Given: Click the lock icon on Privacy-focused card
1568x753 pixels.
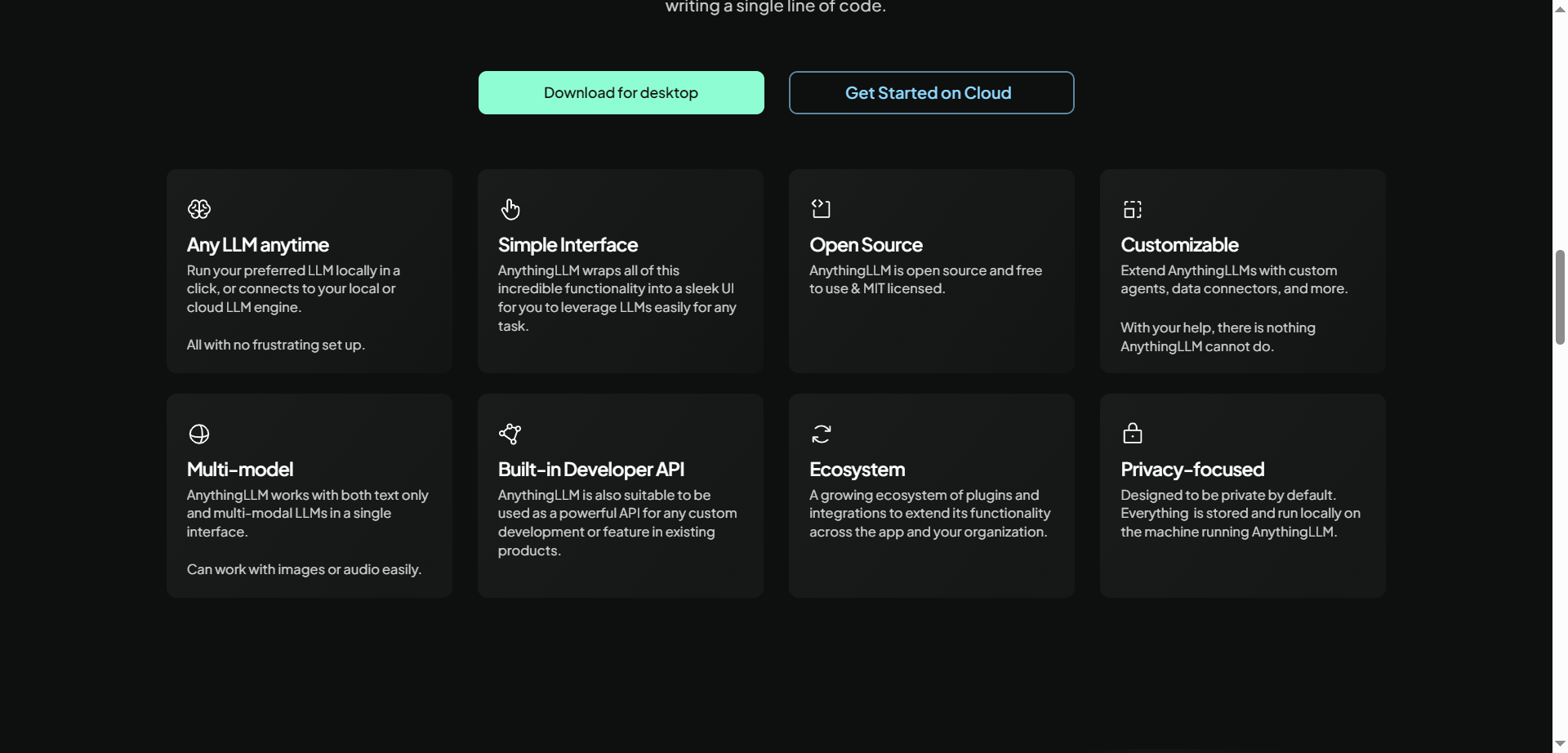Looking at the screenshot, I should tap(1133, 434).
